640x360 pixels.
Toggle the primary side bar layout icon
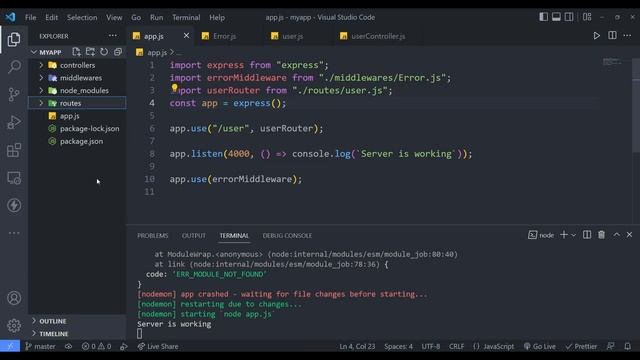coord(543,17)
